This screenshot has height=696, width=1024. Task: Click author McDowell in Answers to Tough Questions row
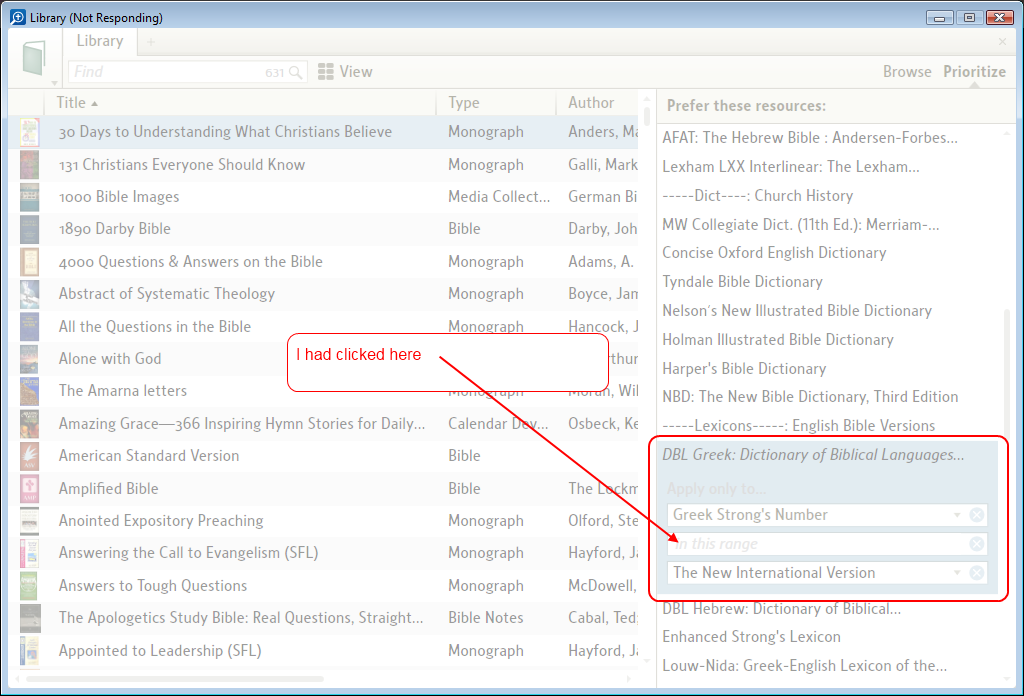[603, 586]
